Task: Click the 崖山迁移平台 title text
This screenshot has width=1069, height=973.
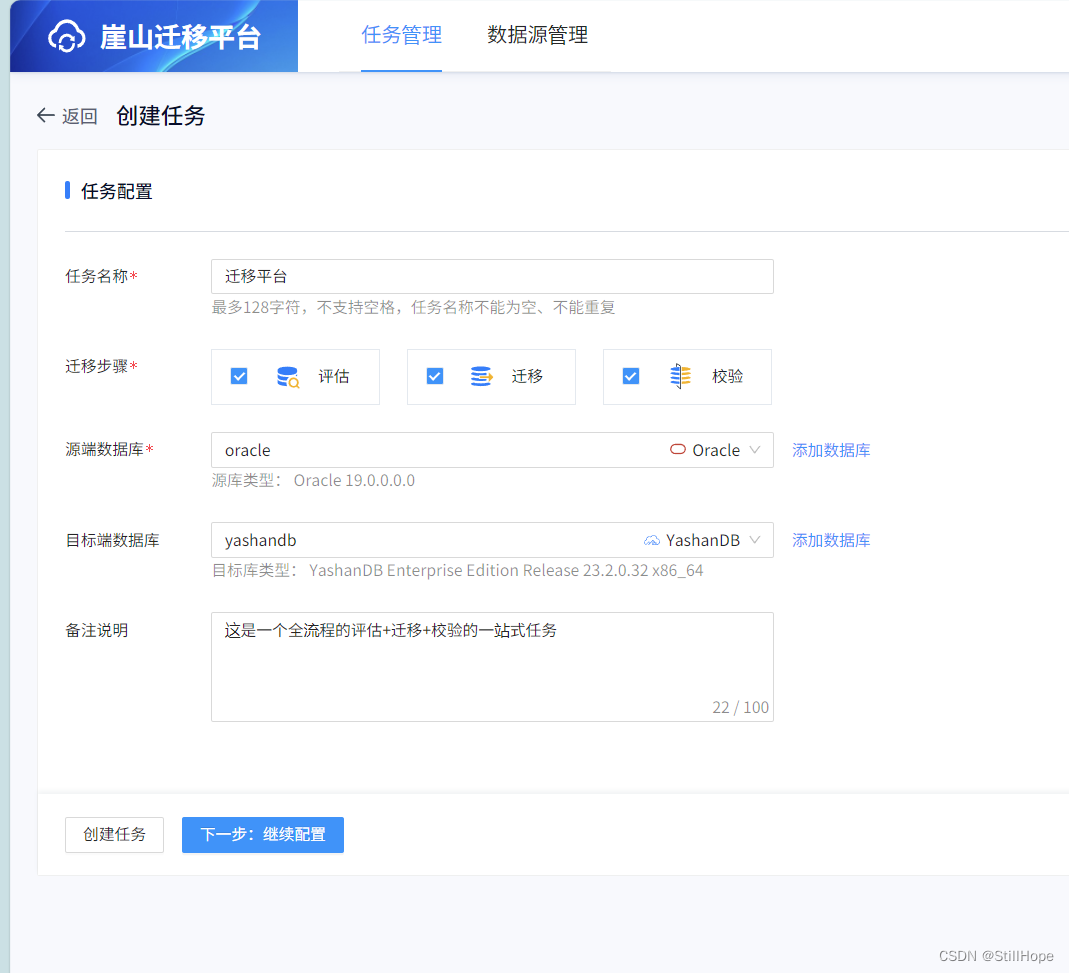Action: coord(181,37)
